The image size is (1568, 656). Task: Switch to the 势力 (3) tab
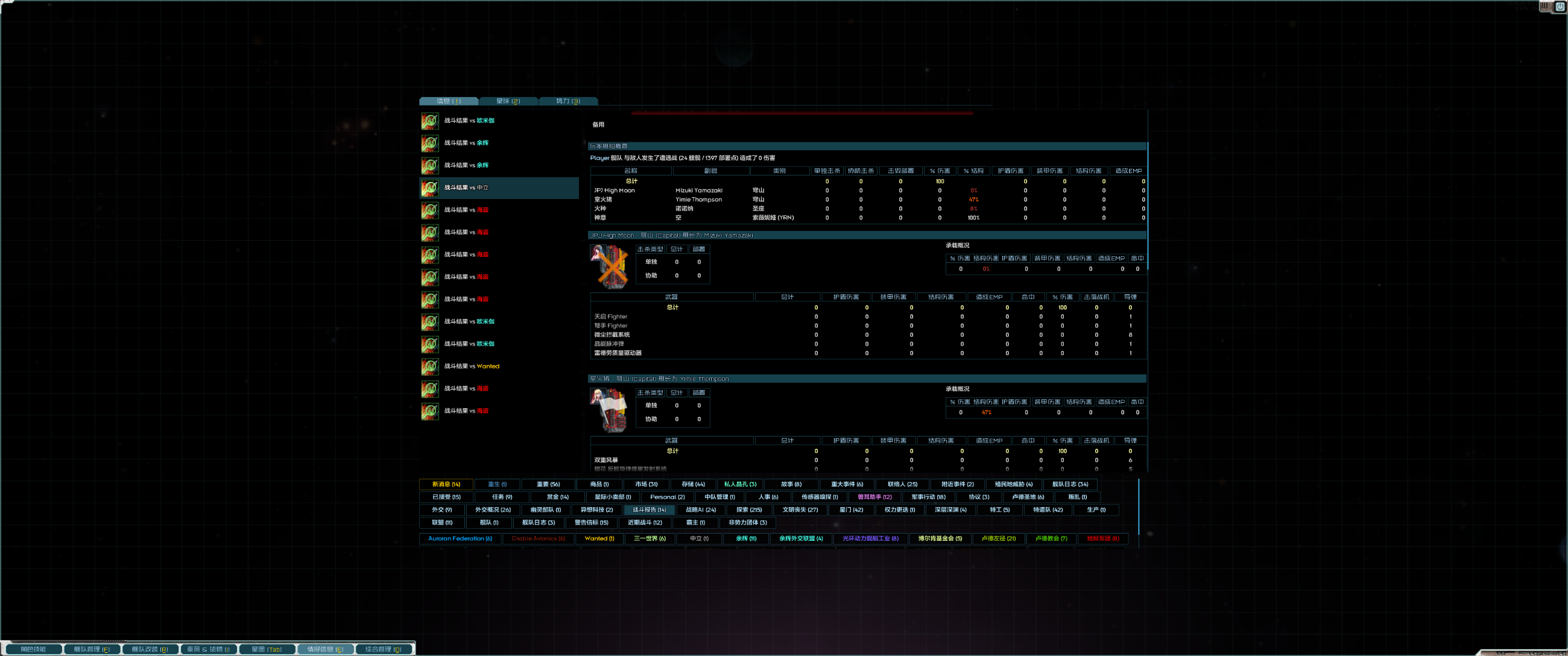(x=568, y=101)
